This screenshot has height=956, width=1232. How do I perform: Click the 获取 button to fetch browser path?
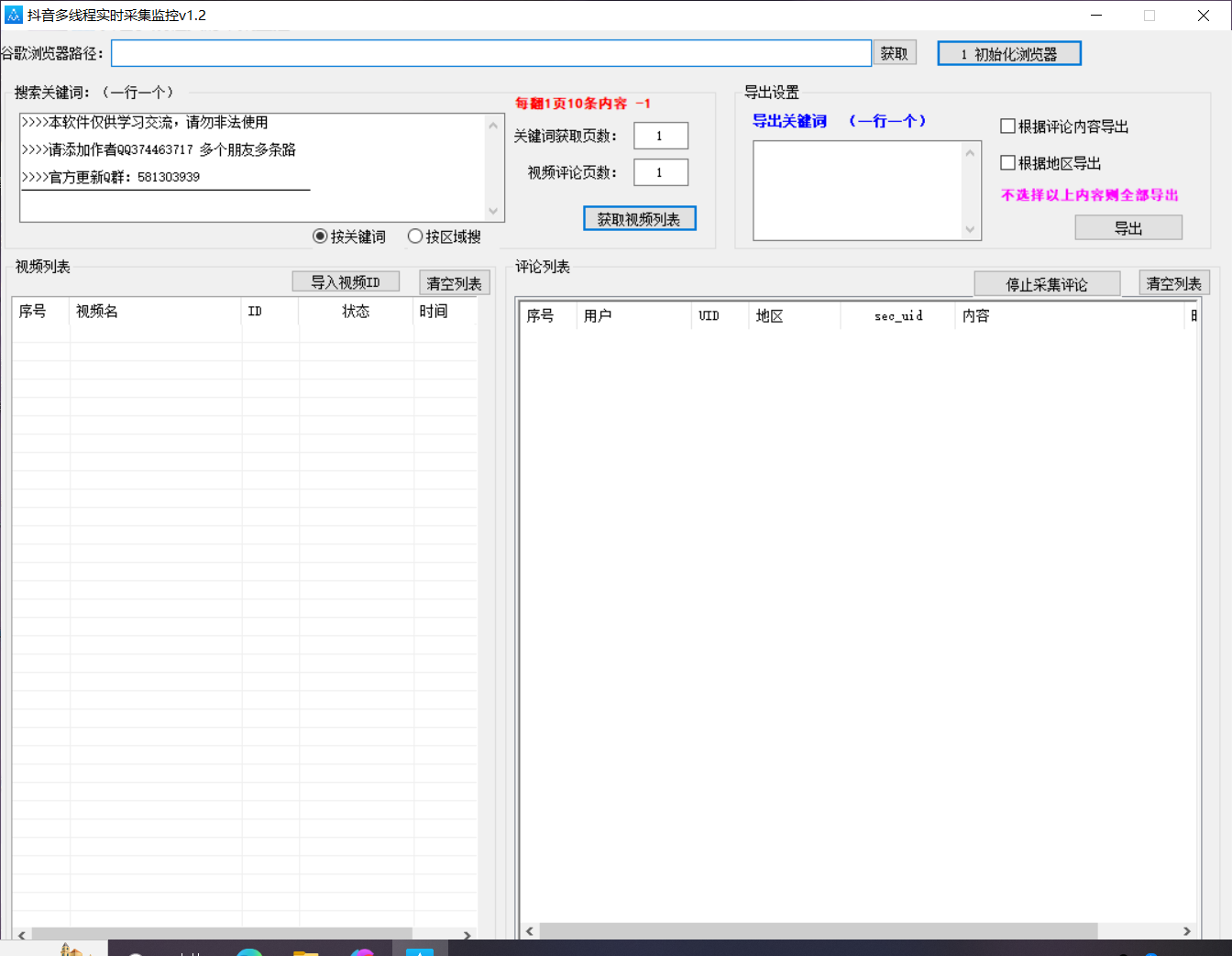(894, 53)
